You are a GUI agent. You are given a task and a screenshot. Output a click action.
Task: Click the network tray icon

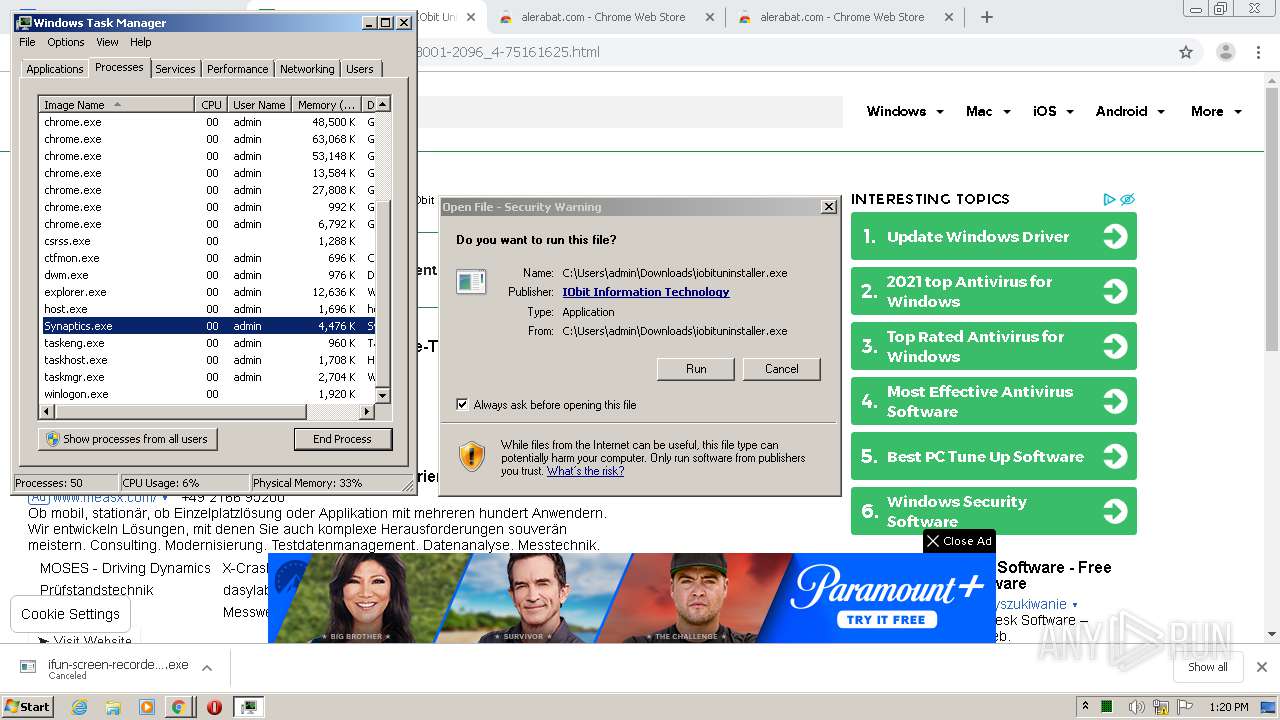pyautogui.click(x=1161, y=707)
